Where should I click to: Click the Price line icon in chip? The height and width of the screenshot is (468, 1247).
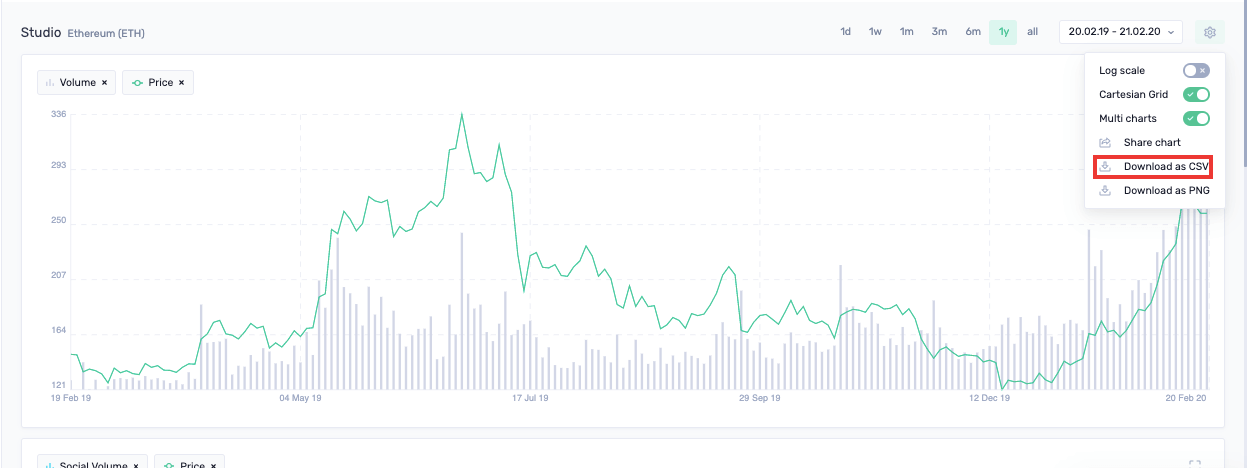click(136, 83)
